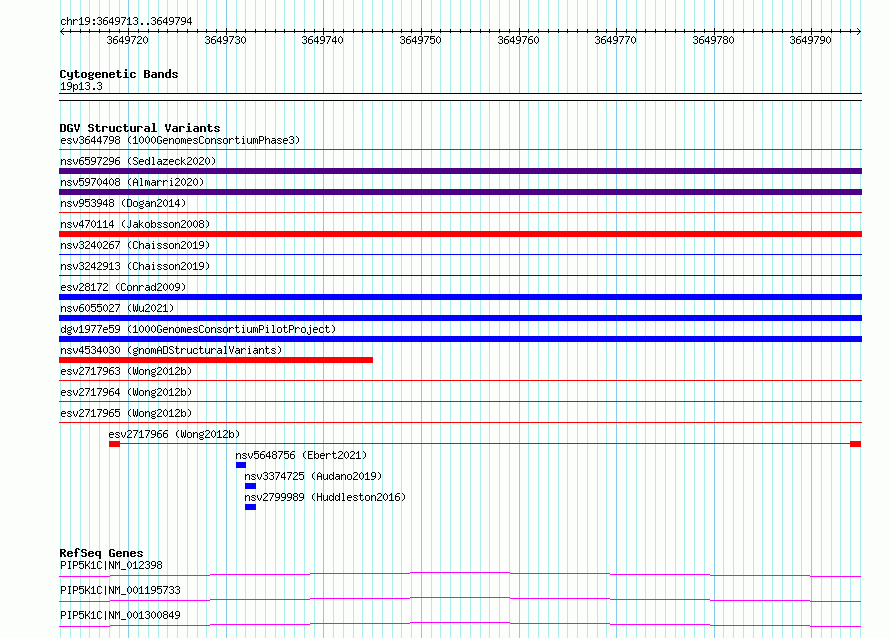Click ruler position 3649750
The height and width of the screenshot is (638, 890).
[421, 40]
